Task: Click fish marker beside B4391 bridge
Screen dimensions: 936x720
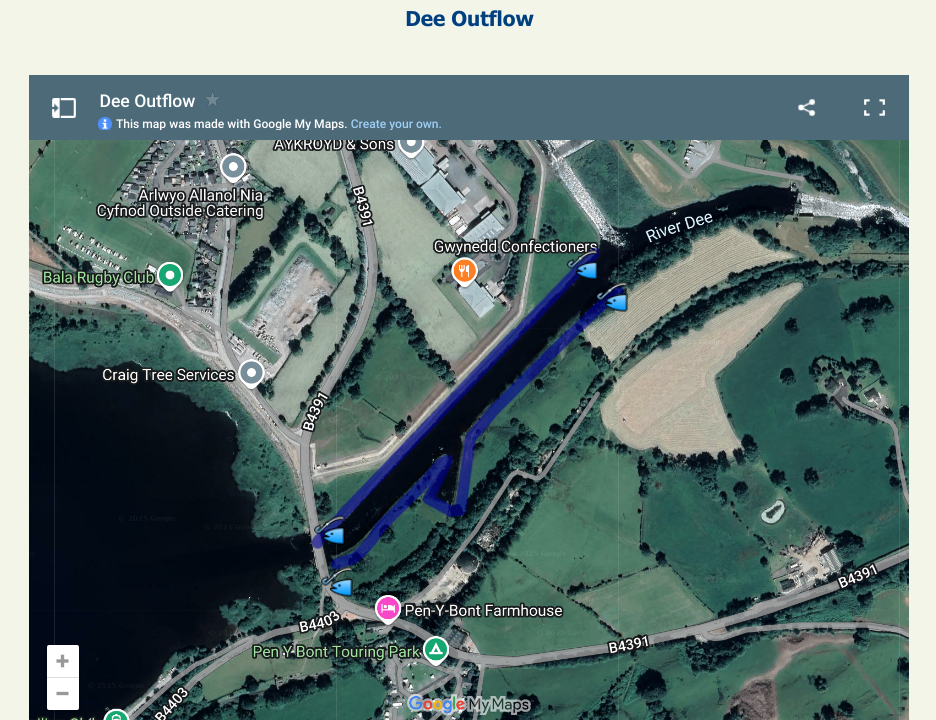Action: (x=331, y=531)
